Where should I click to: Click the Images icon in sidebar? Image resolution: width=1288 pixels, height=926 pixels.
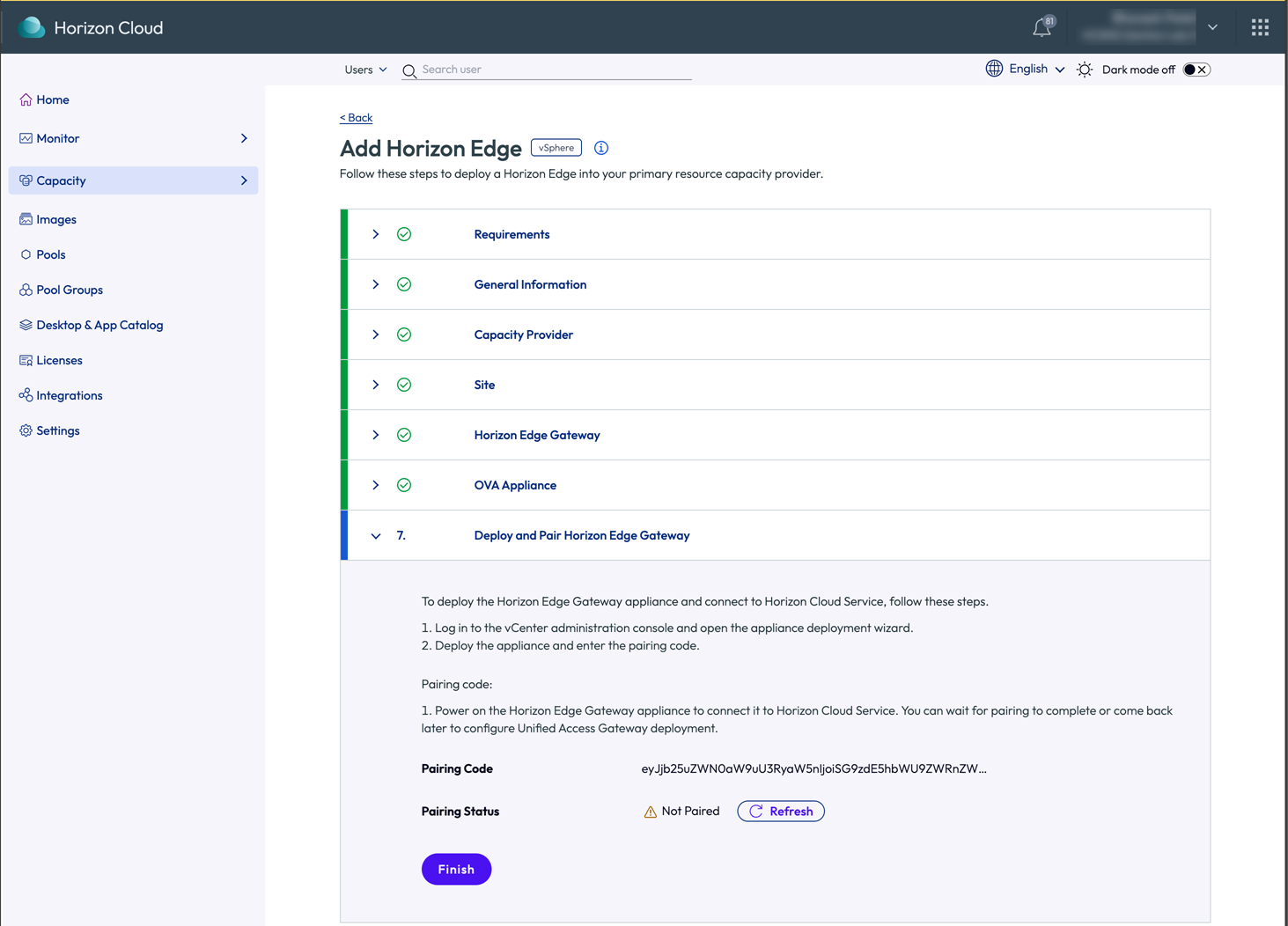26,219
